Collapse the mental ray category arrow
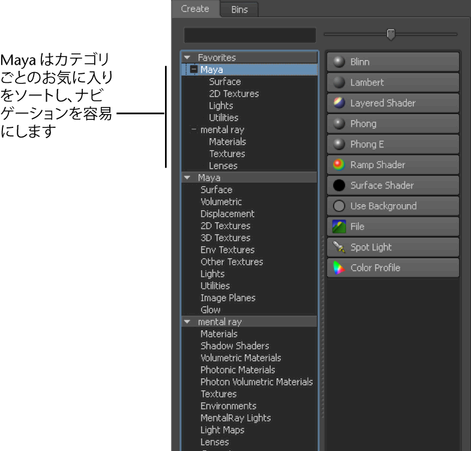 coord(187,322)
